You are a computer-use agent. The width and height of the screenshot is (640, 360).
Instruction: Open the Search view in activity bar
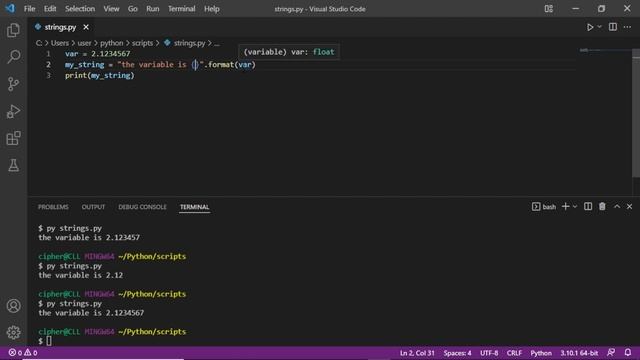click(x=13, y=57)
